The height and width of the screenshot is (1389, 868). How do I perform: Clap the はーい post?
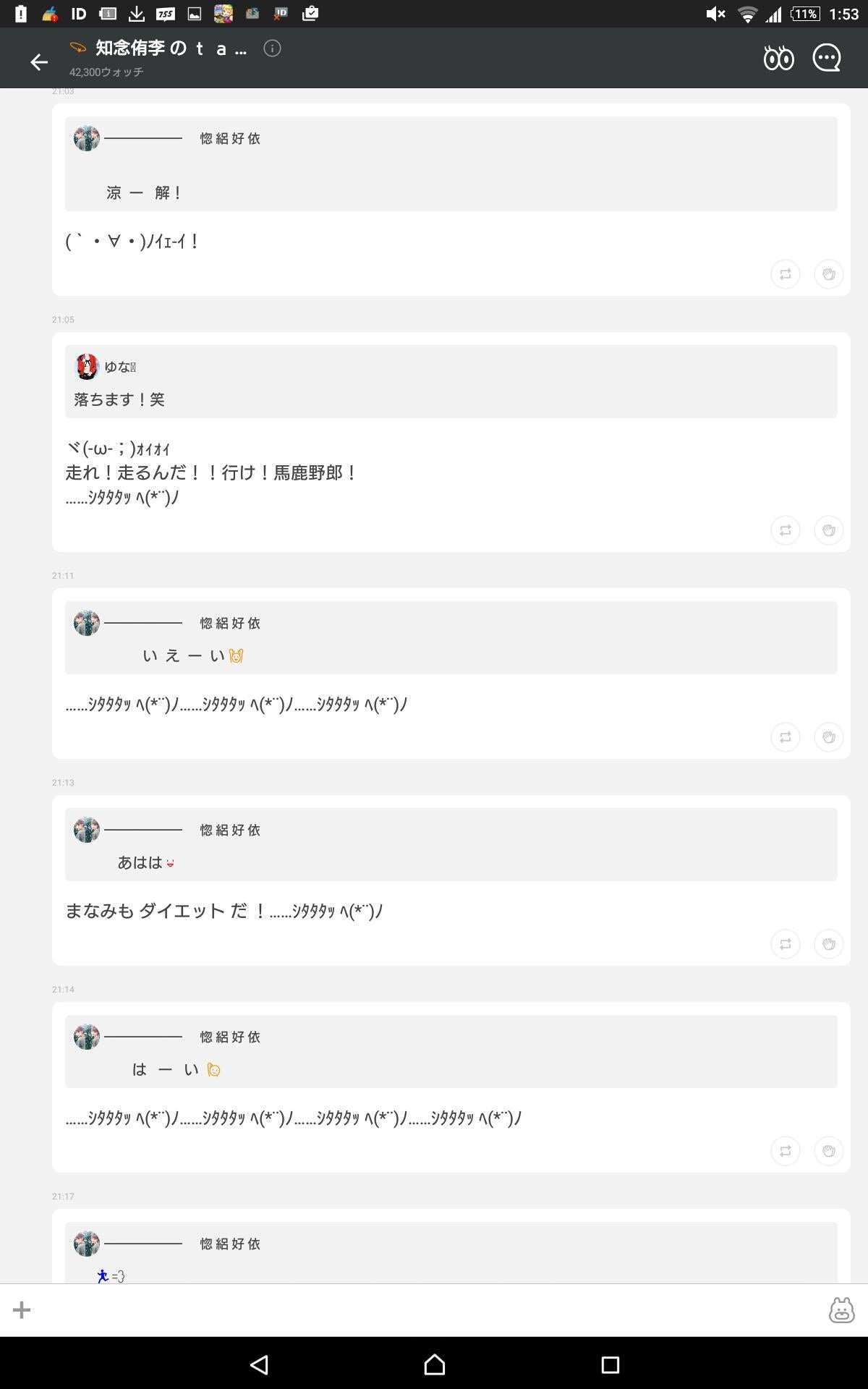[829, 1150]
